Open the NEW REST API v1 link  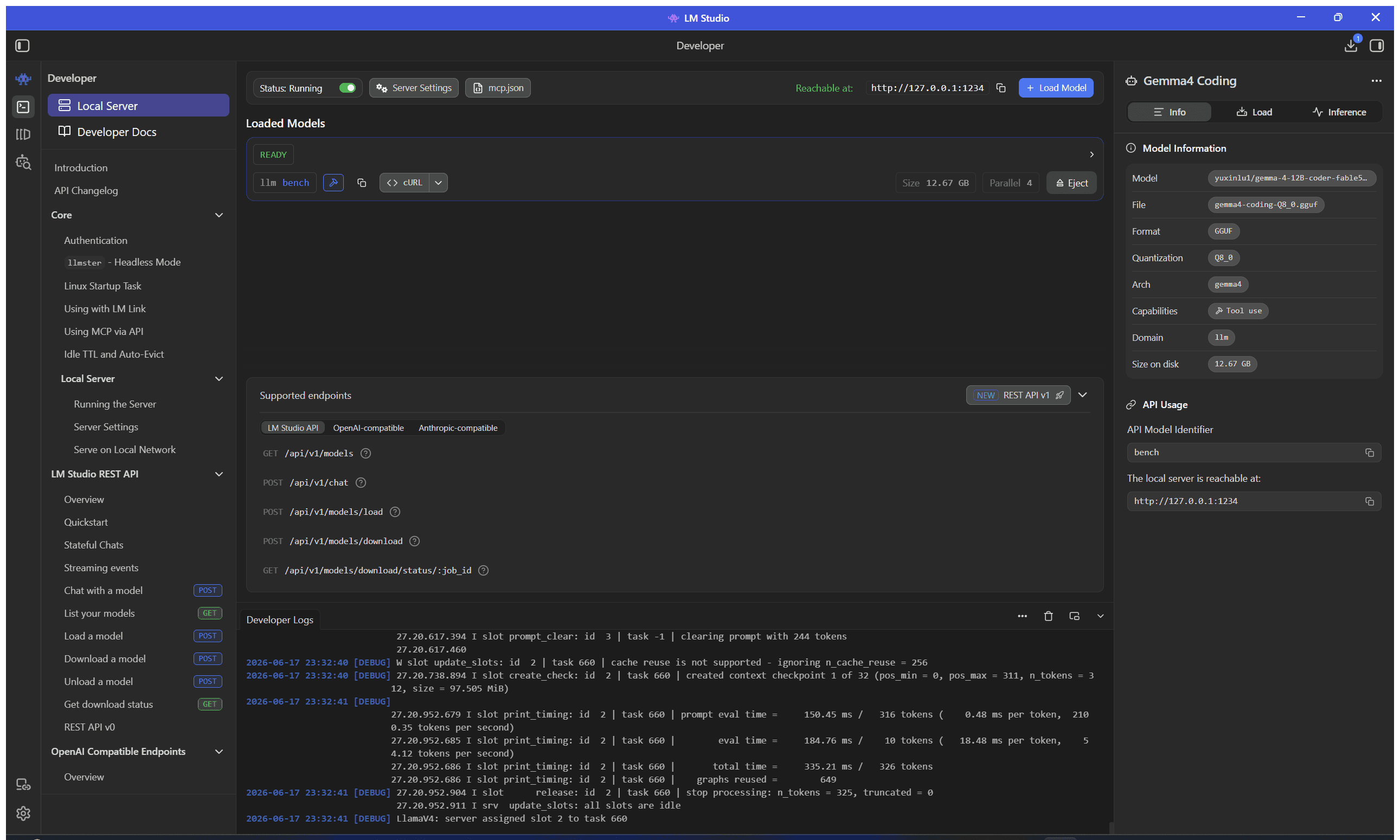pyautogui.click(x=1018, y=395)
